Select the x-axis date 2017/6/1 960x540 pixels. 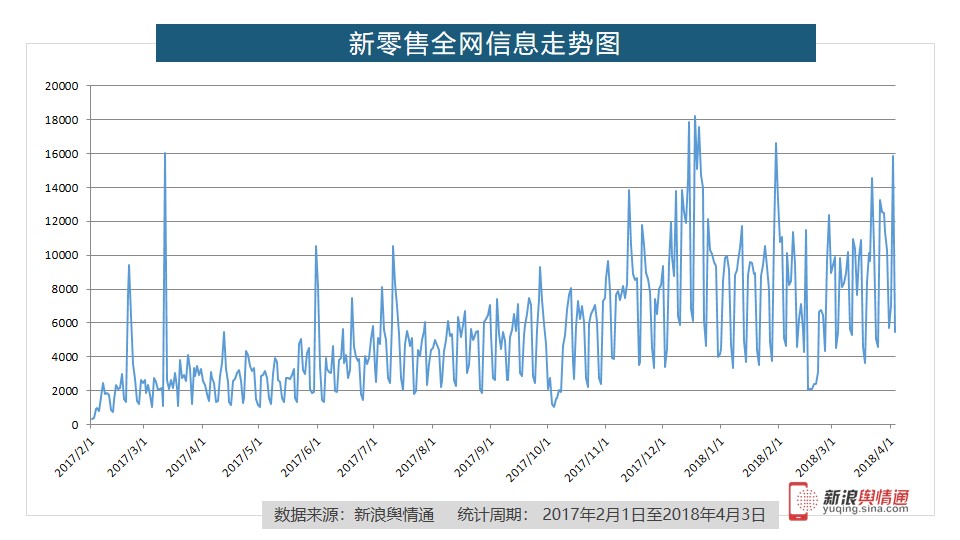tap(300, 457)
